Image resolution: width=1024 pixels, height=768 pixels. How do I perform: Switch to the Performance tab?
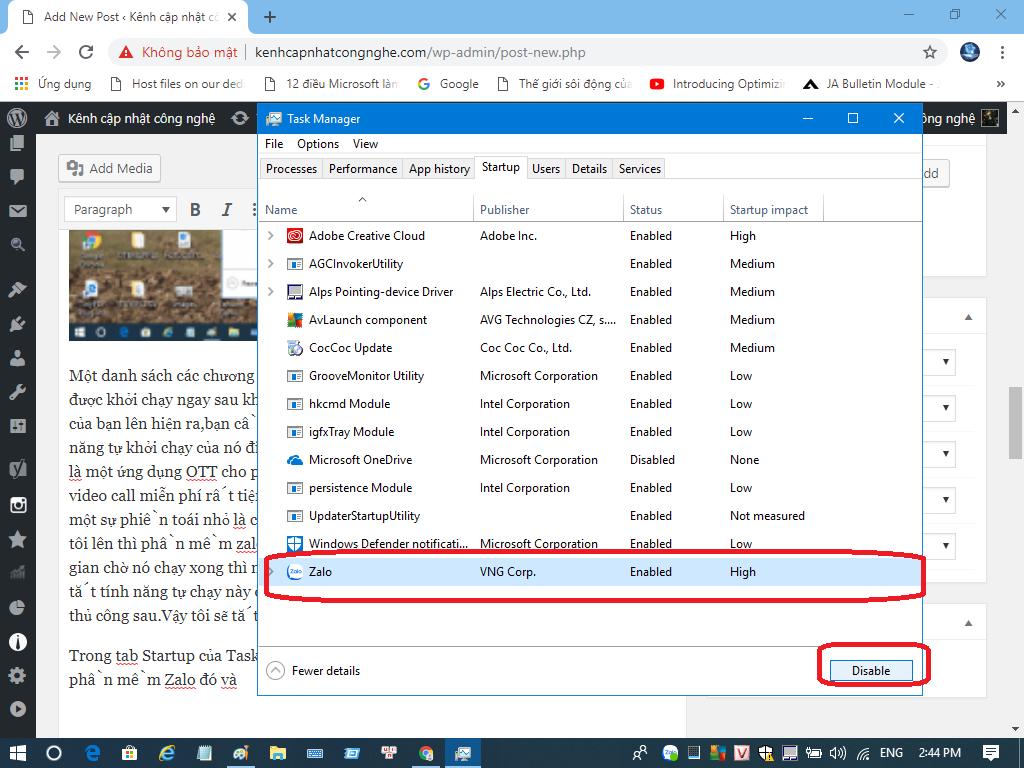[x=362, y=169]
